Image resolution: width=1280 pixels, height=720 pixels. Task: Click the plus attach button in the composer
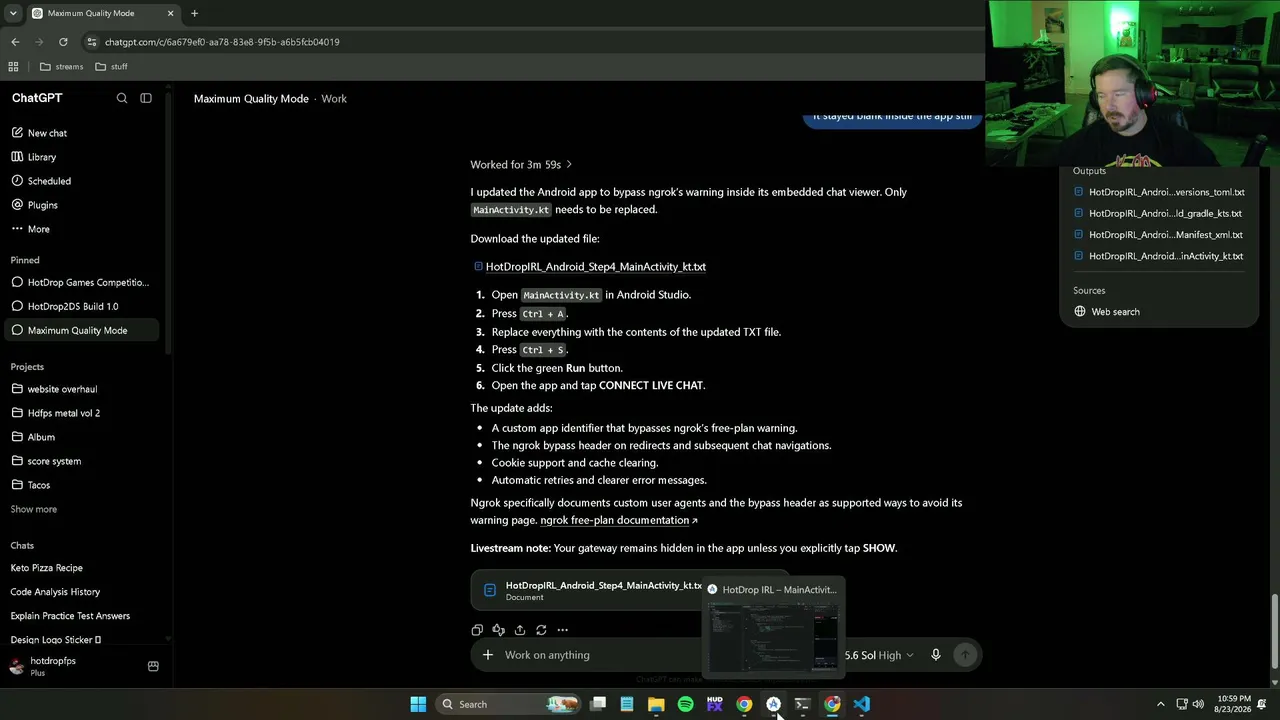pyautogui.click(x=488, y=655)
